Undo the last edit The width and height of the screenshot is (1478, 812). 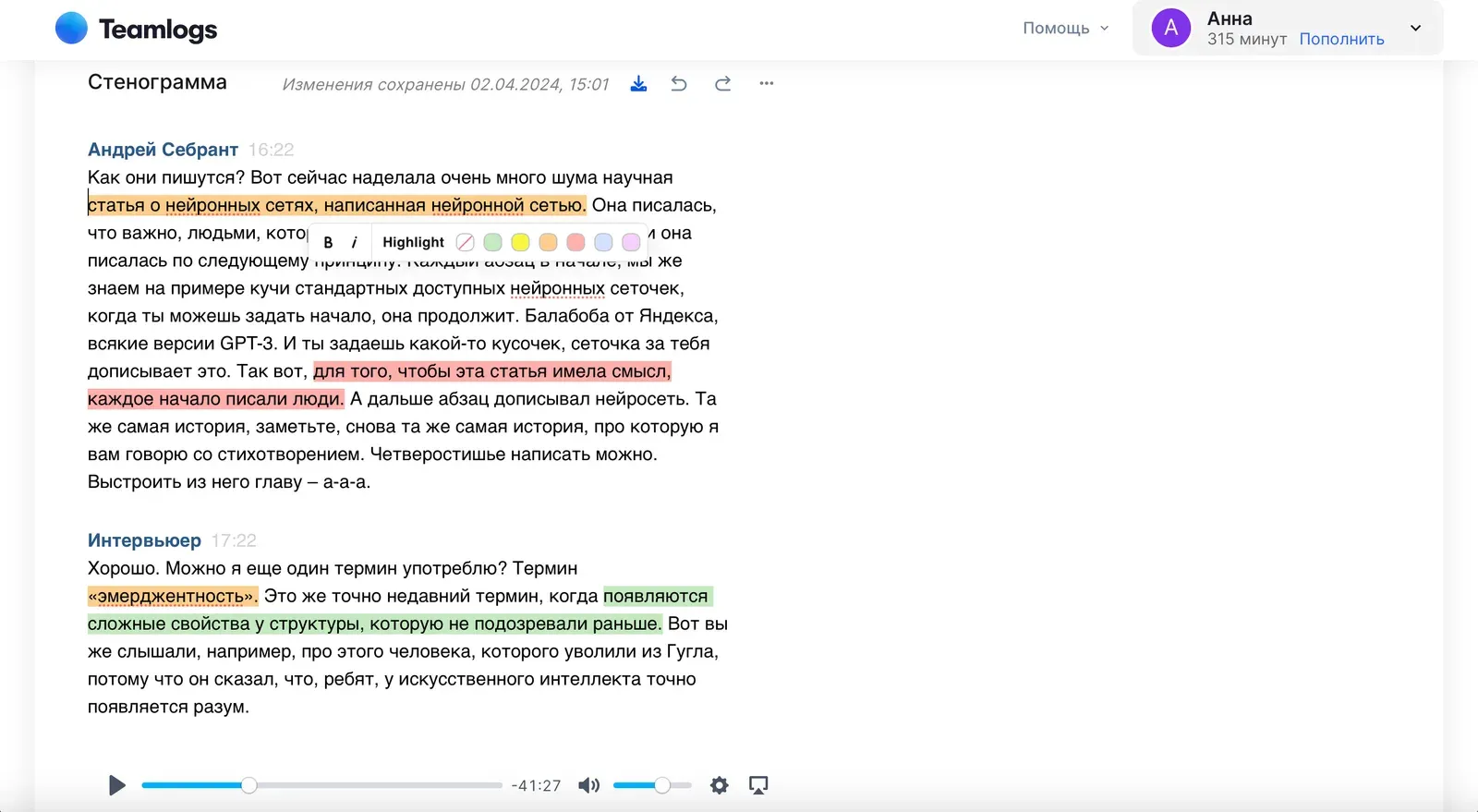click(679, 84)
